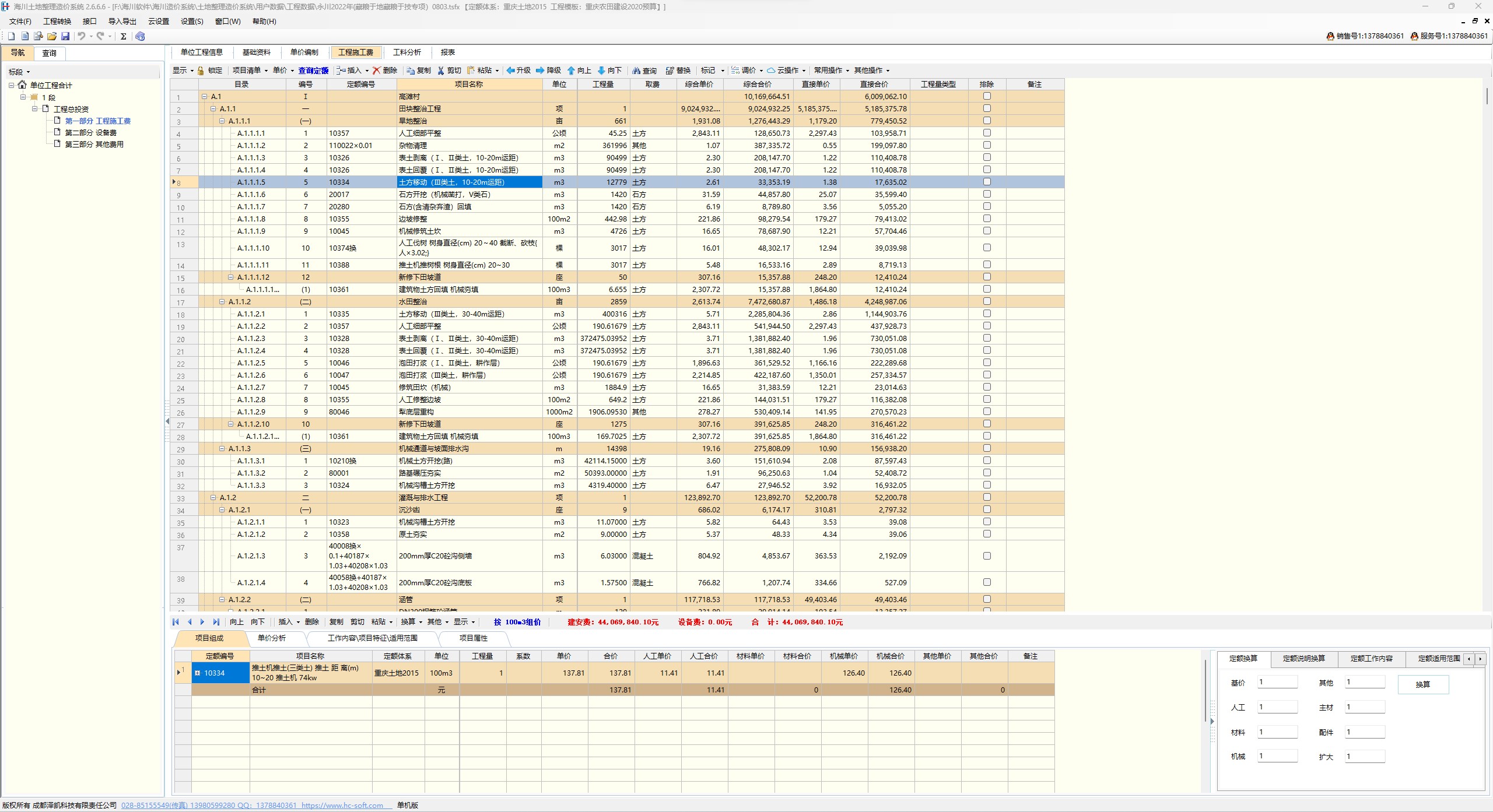Click the 查询定额 link in the toolbar

click(x=313, y=71)
